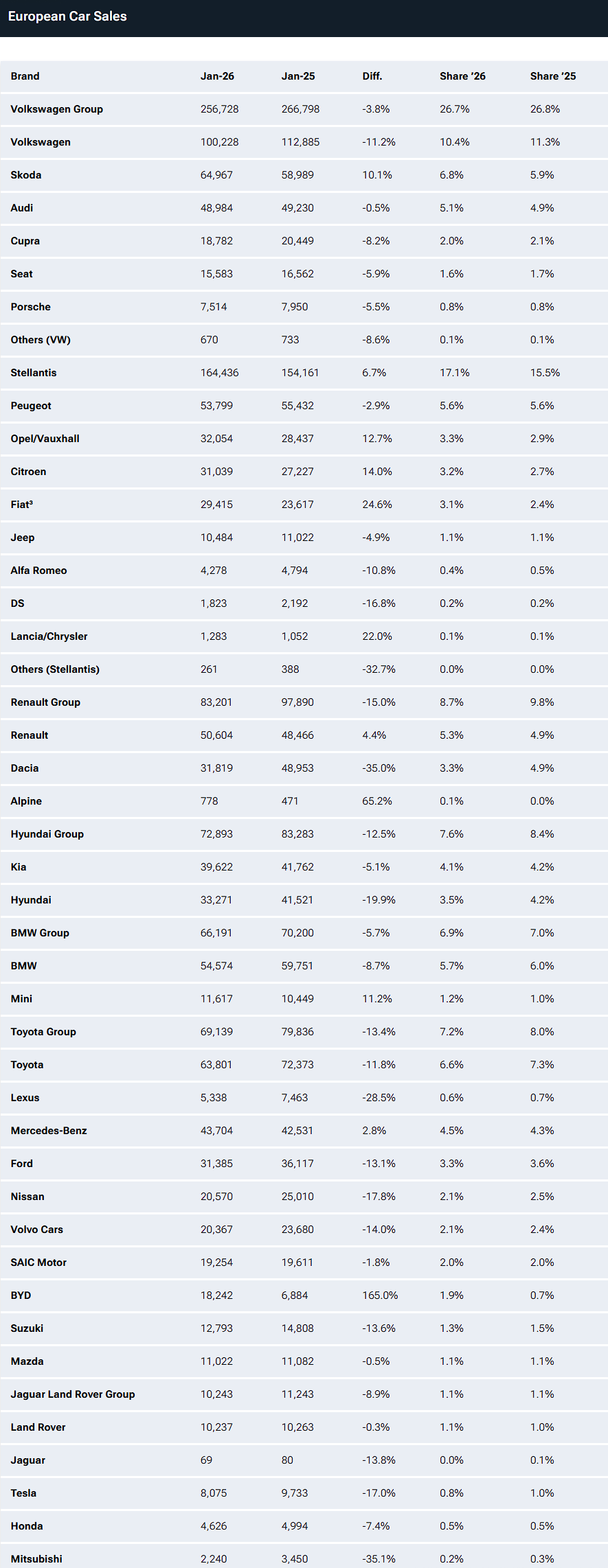Click the Stellantis brand row label
Viewport: 608px width, 1568px height.
pyautogui.click(x=34, y=373)
